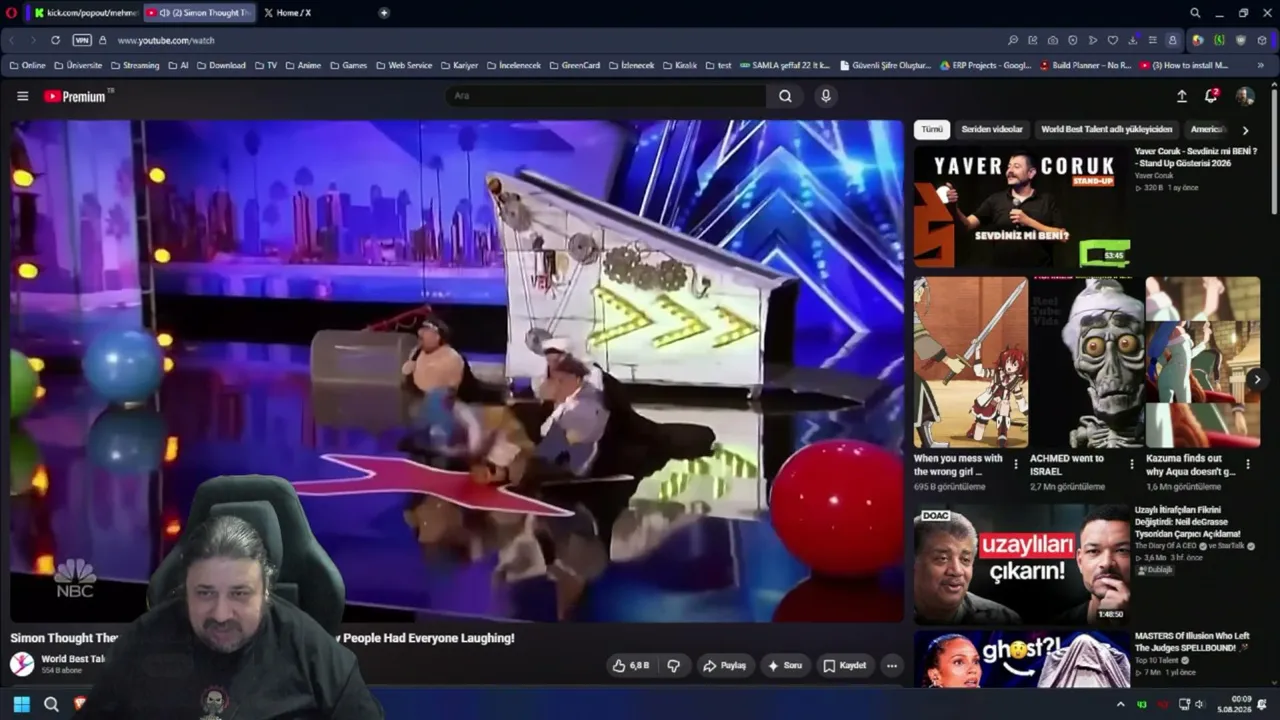Submit the YouTube search with the magnifier
Image resolution: width=1280 pixels, height=720 pixels.
pyautogui.click(x=785, y=96)
